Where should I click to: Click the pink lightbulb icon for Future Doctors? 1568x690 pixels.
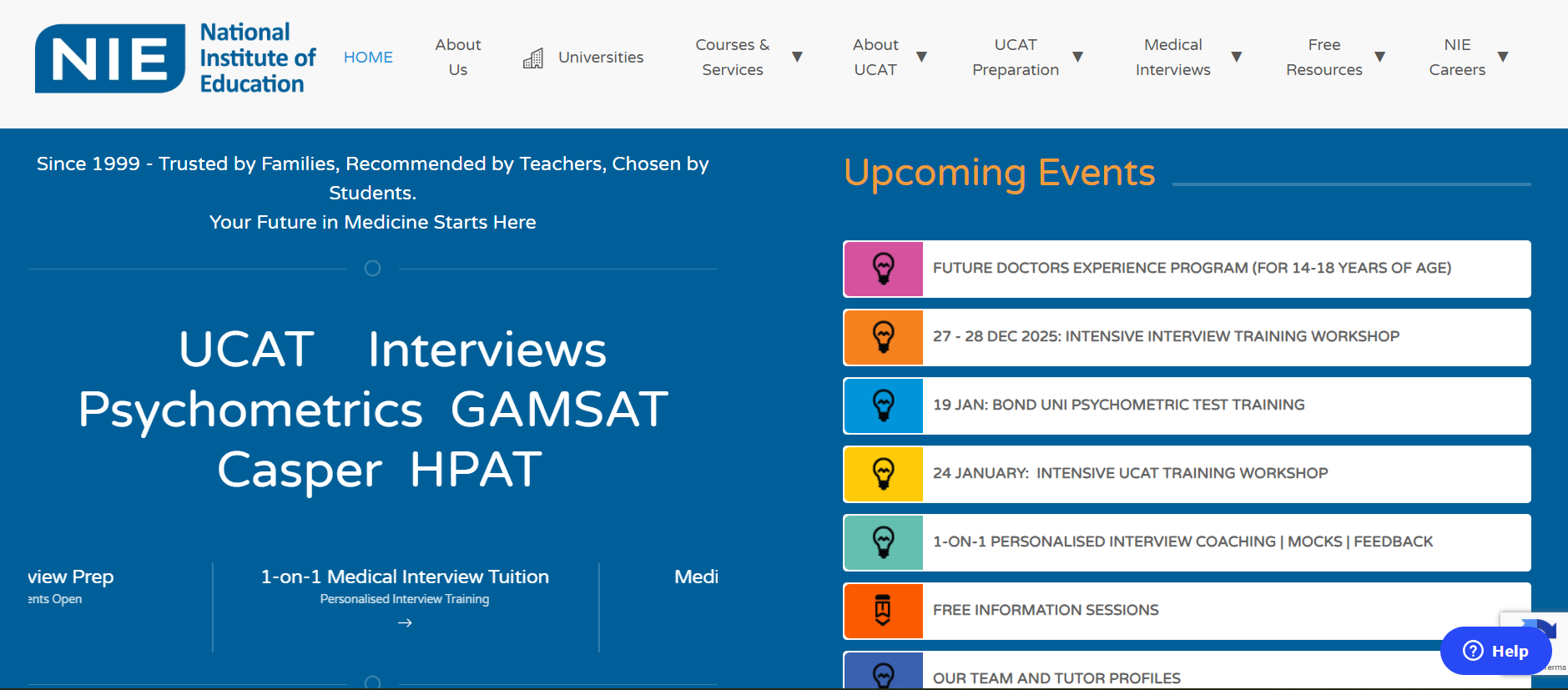click(x=884, y=269)
